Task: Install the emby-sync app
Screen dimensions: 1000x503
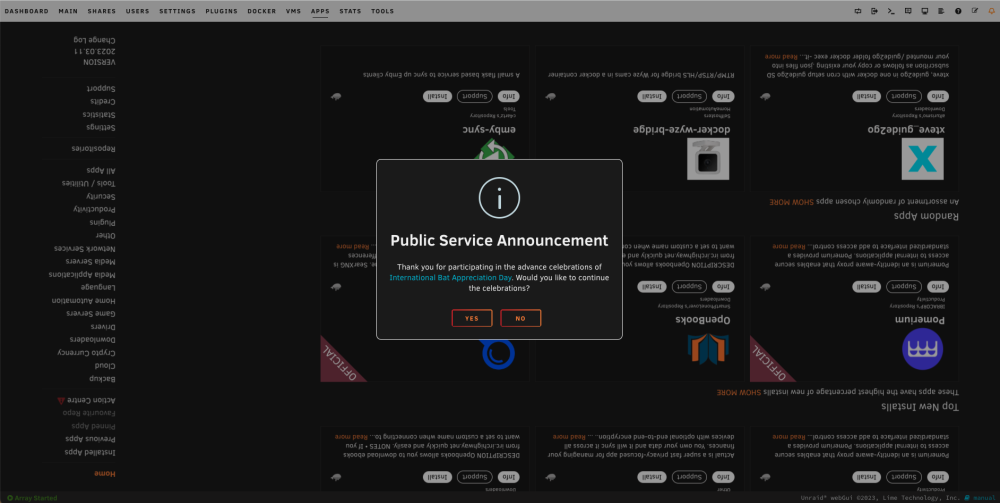Action: pos(438,96)
